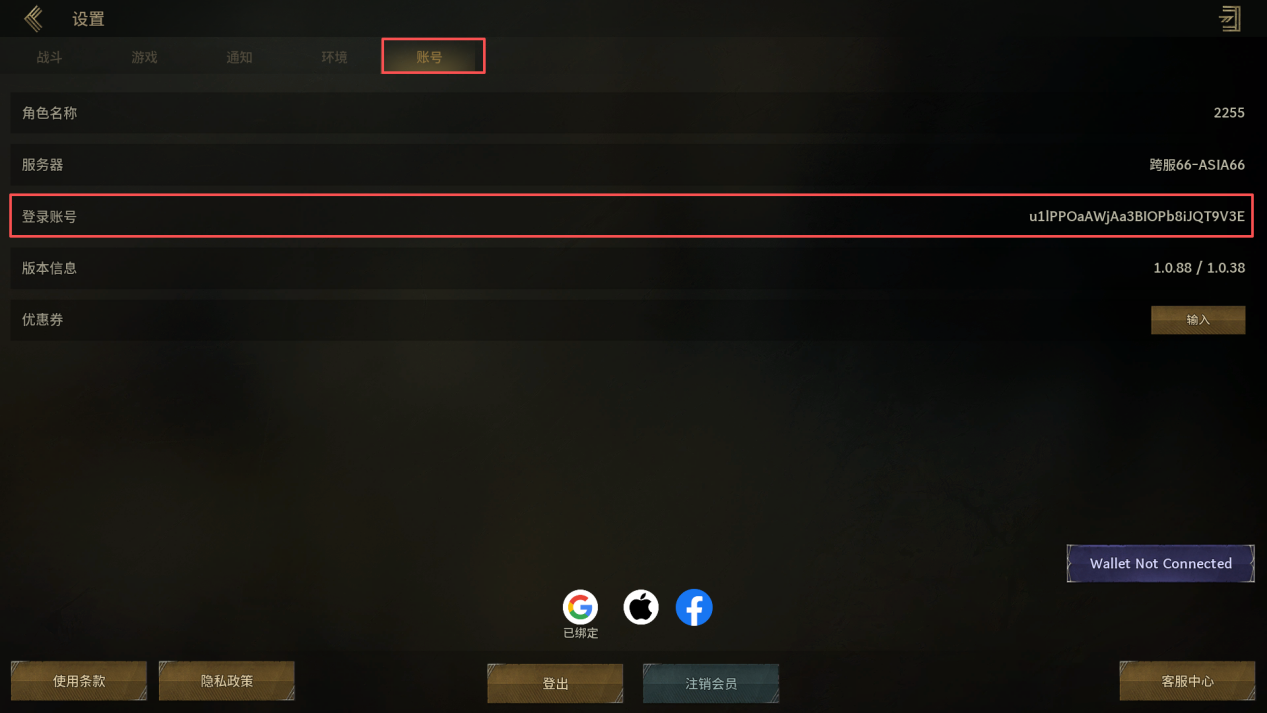The width and height of the screenshot is (1267, 713).
Task: Click the 登出 logout button
Action: click(x=555, y=683)
